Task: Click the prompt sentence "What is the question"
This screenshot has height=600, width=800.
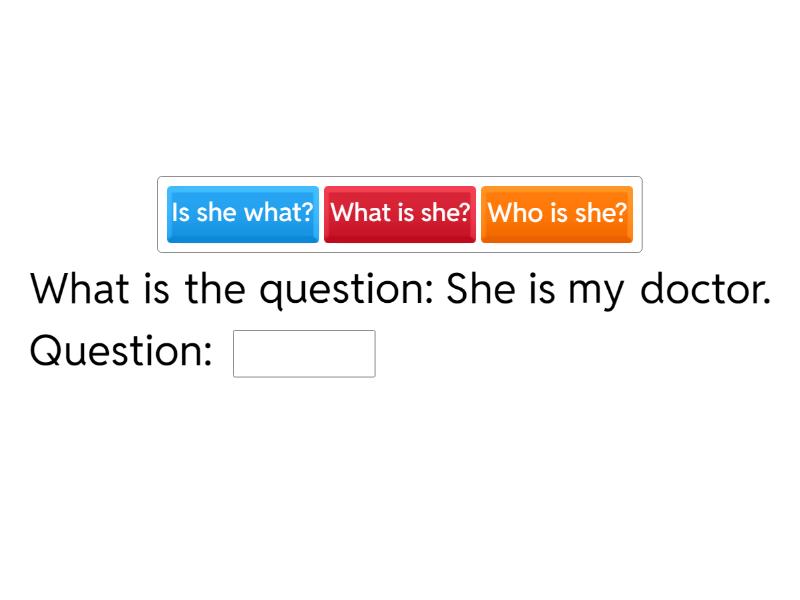Action: pos(232,289)
